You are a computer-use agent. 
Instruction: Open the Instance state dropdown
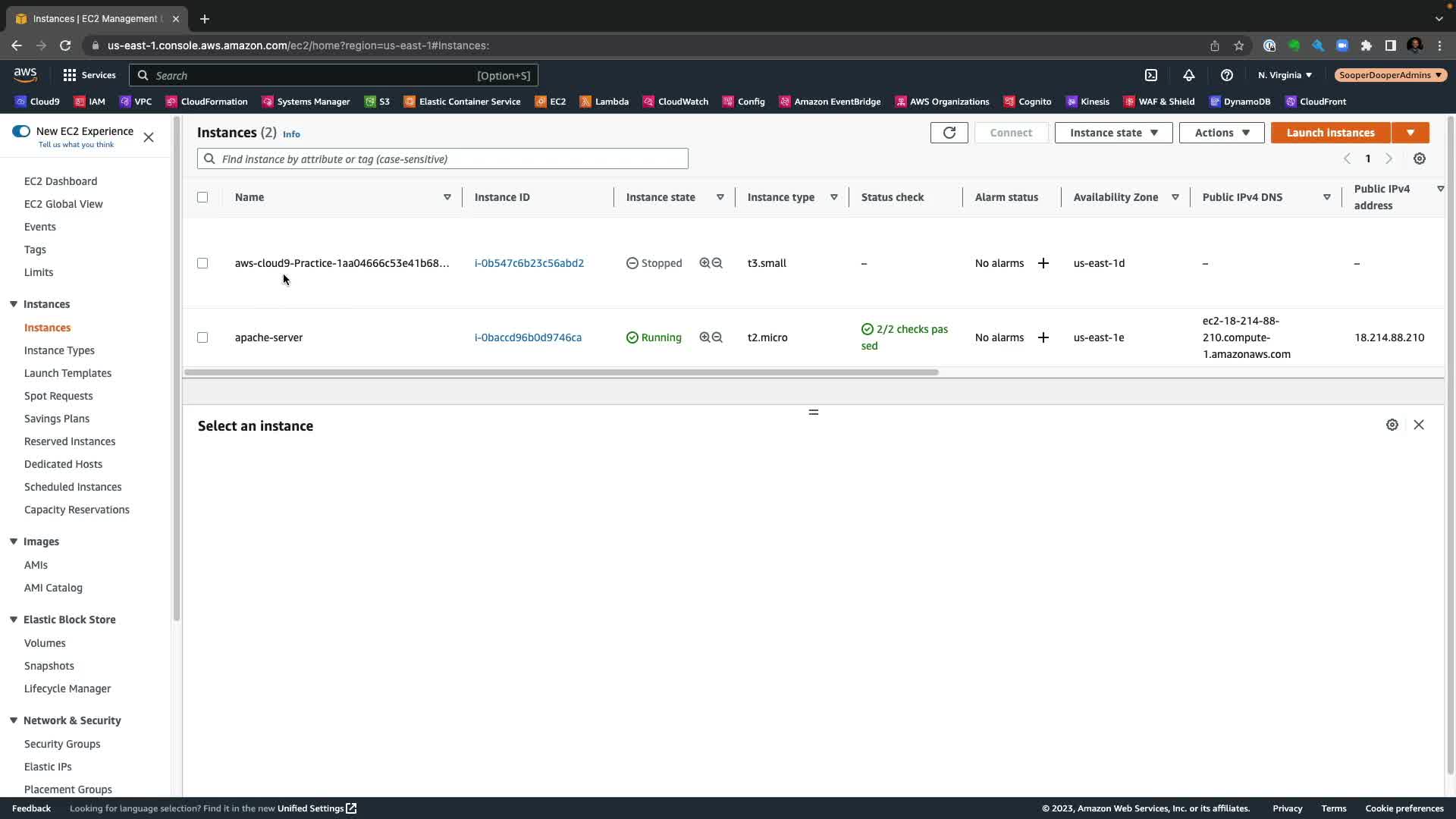click(1112, 133)
